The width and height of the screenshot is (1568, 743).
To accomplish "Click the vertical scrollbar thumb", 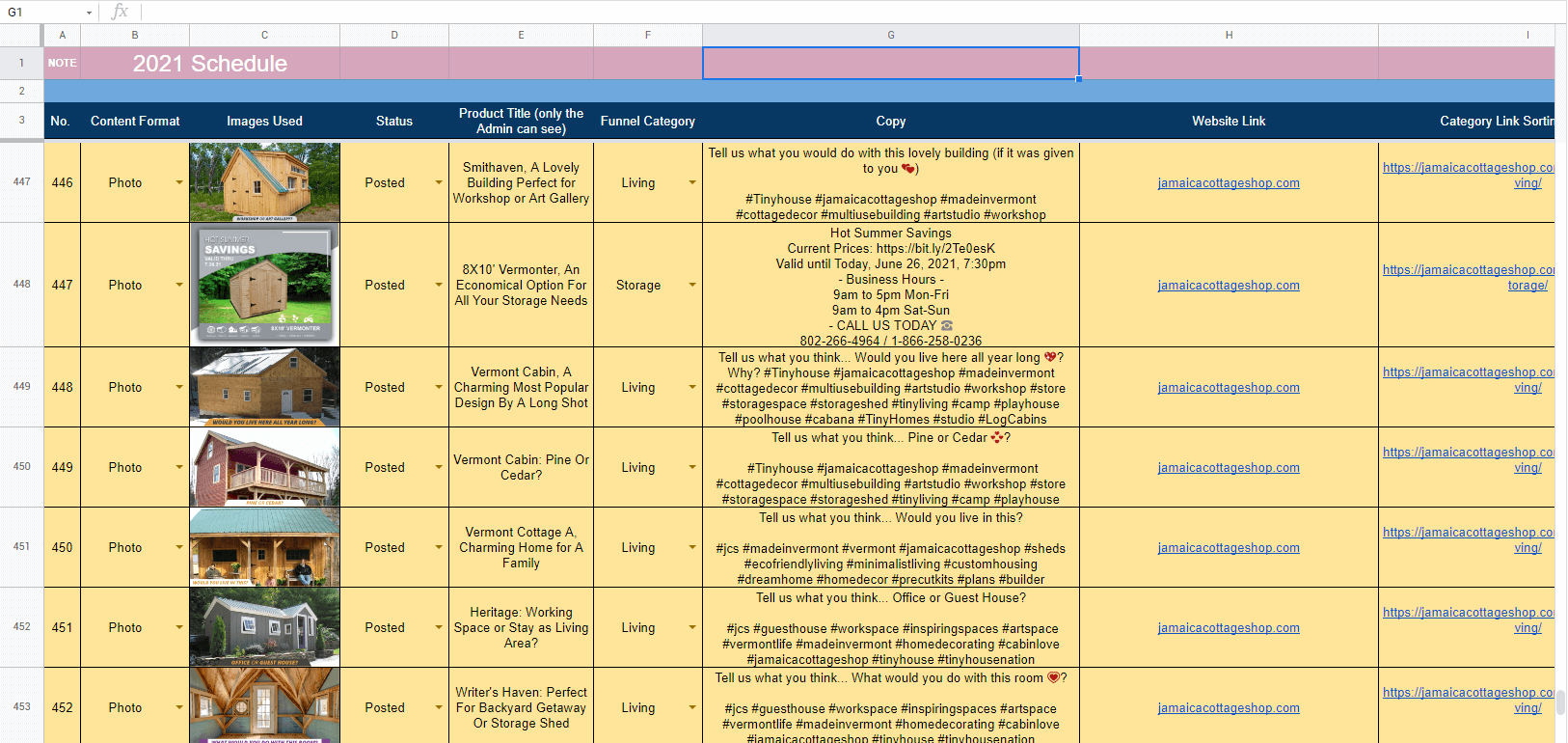I will [x=1560, y=702].
